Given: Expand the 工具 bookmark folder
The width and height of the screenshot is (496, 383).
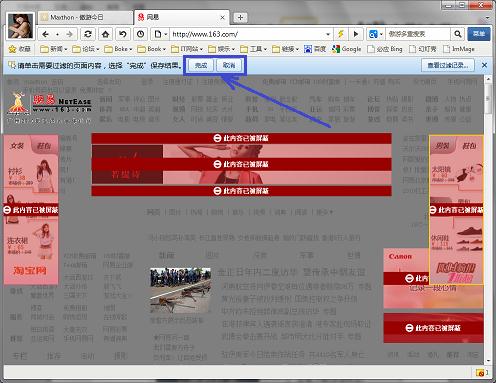Looking at the screenshot, I should [253, 49].
